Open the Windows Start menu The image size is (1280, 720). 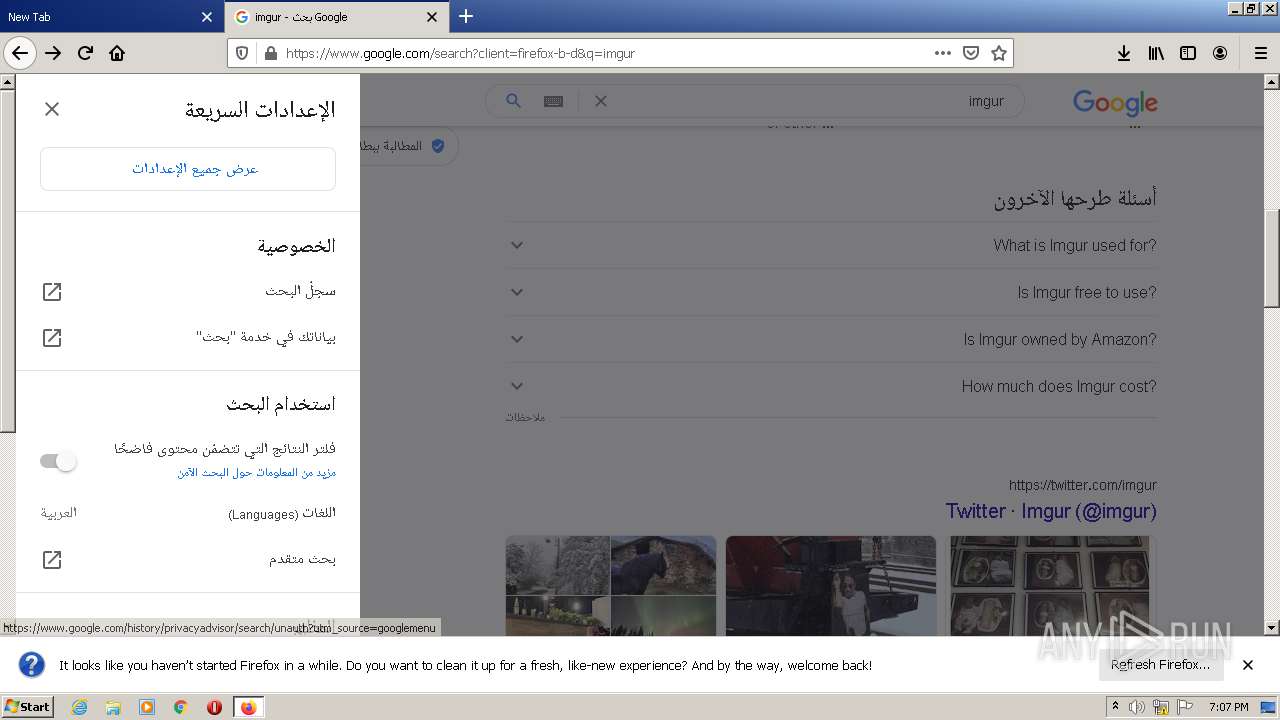(28, 707)
